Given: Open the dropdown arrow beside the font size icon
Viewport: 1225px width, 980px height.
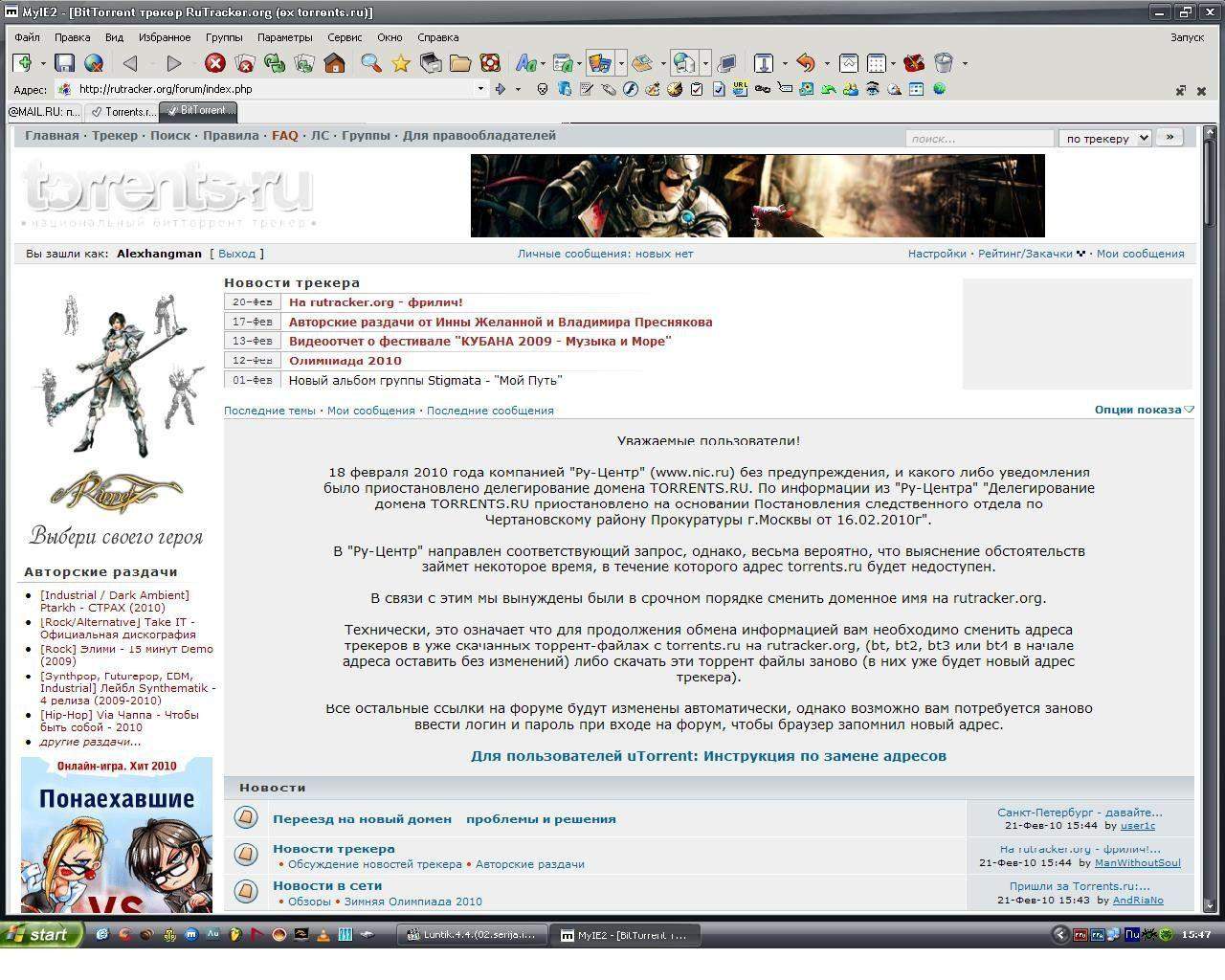Looking at the screenshot, I should pos(543,63).
